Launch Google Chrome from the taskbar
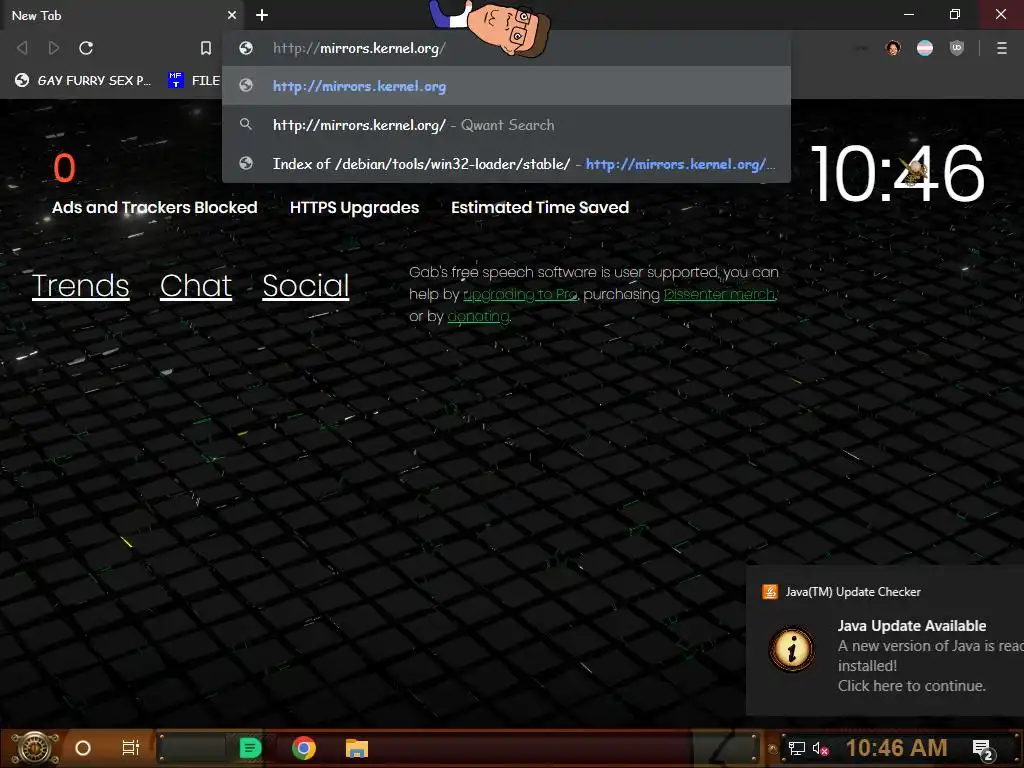The image size is (1024, 768). [304, 748]
